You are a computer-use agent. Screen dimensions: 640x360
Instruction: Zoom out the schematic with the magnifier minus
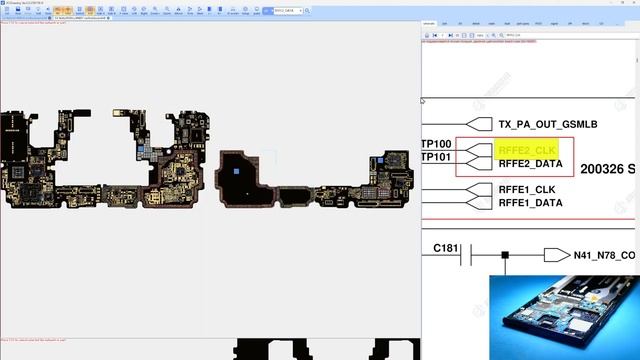click(502, 36)
